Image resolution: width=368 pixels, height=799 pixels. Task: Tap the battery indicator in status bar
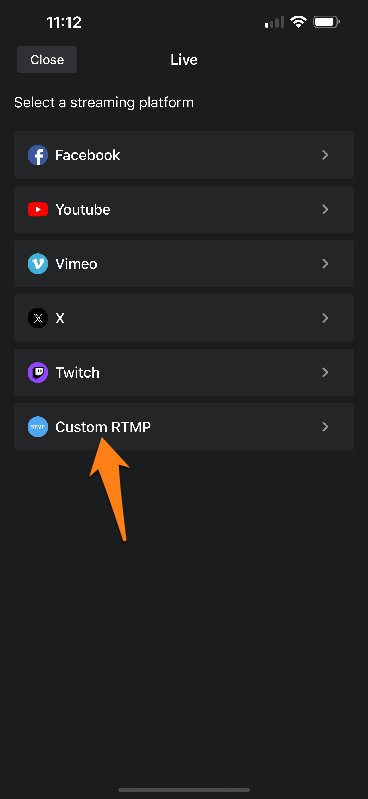[326, 22]
